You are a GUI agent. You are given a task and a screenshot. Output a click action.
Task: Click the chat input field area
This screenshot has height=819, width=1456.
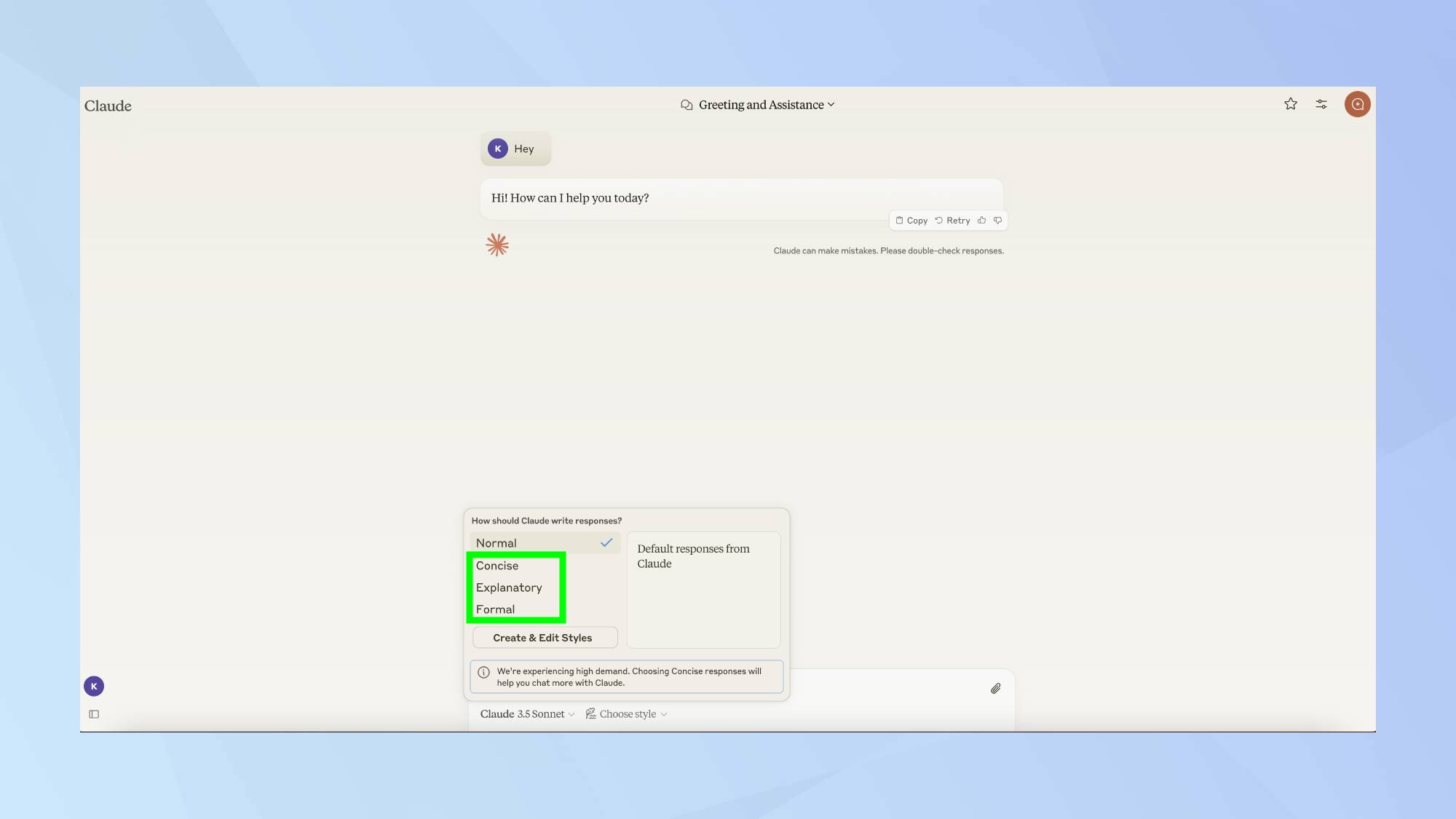(x=741, y=688)
